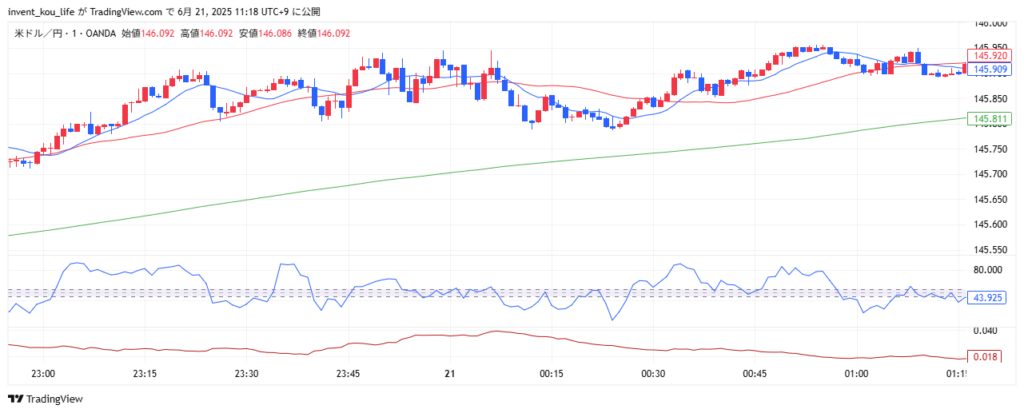Click the 145.950 price axis label
Viewport: 1024px width, 413px height.
989,47
